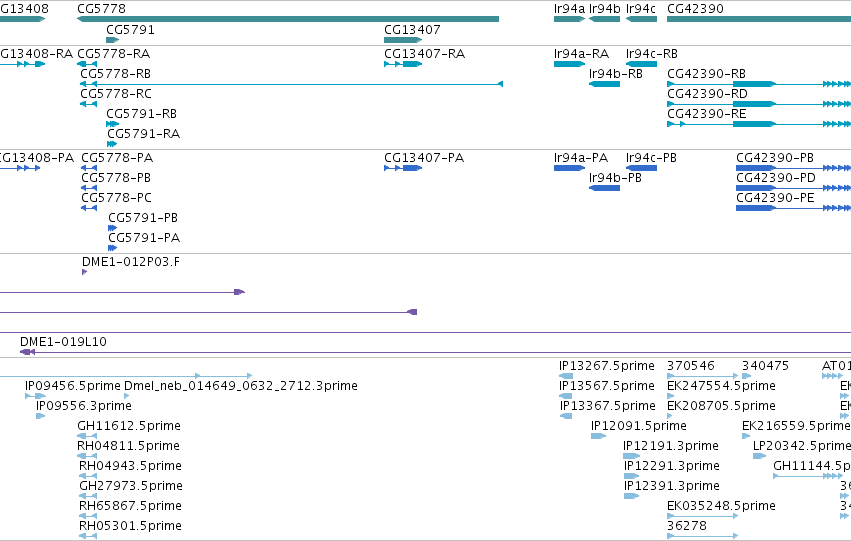Select the 36278 feature label

click(x=687, y=526)
